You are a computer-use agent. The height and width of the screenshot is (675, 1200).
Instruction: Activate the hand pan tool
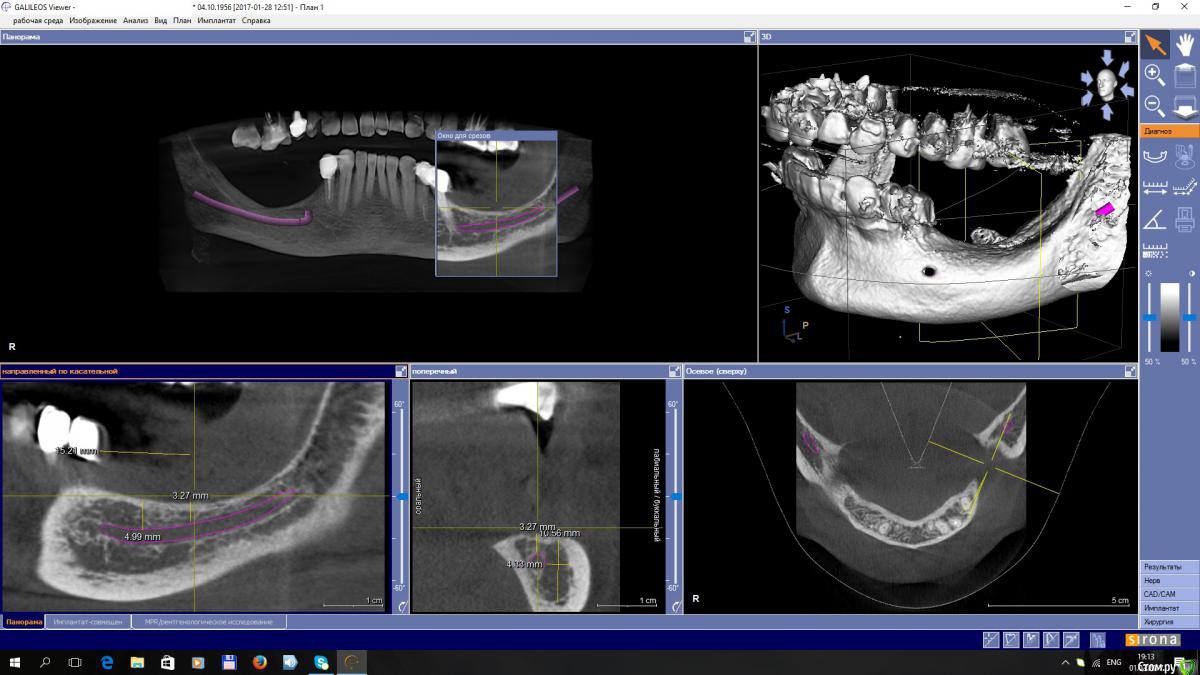point(1184,44)
